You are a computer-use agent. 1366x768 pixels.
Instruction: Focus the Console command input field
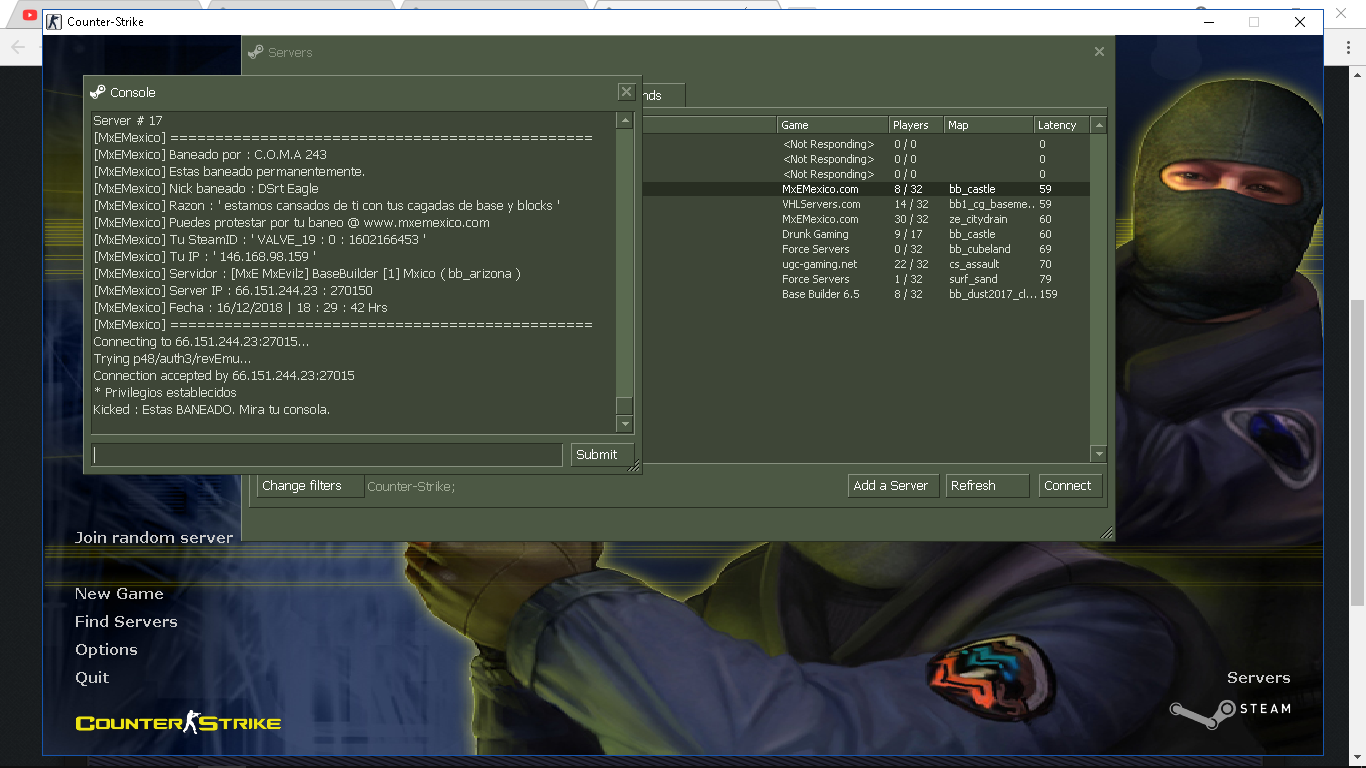point(327,454)
